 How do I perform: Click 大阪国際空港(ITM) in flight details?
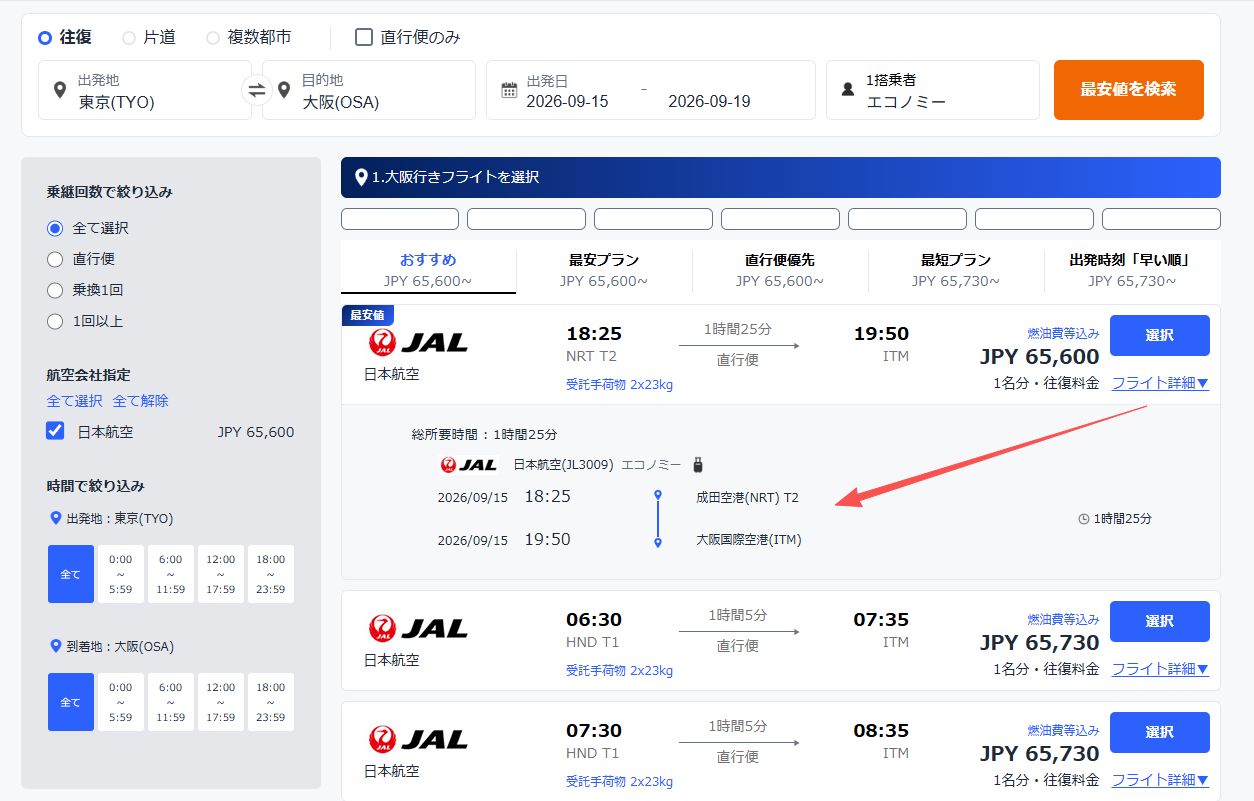coord(749,540)
